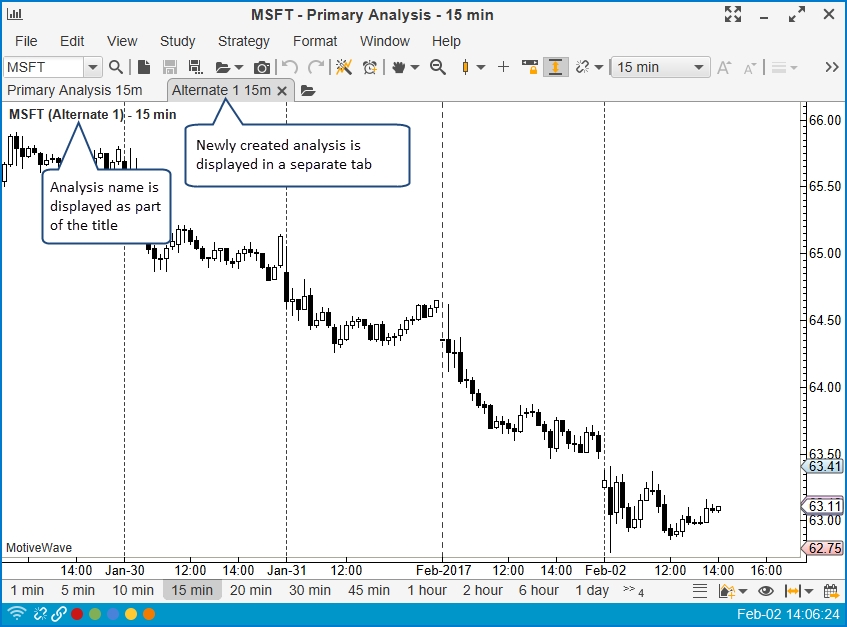Open the alarm clock alerts icon
Screen dimensions: 847x627
370,67
